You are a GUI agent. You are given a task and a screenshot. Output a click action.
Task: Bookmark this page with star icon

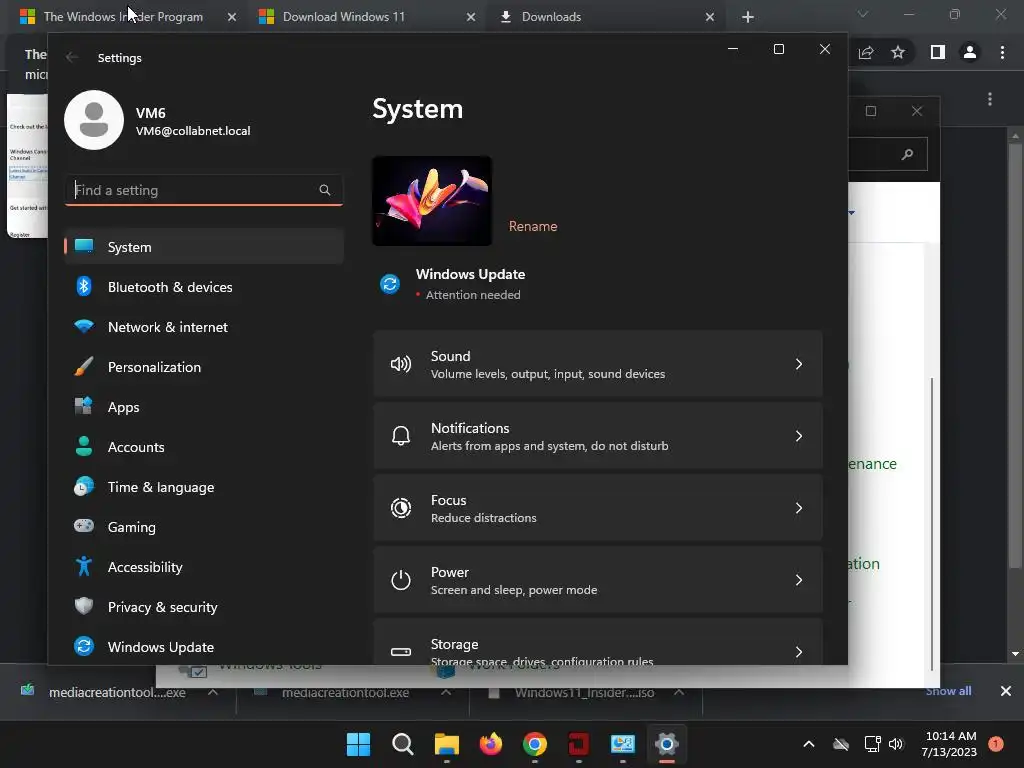click(898, 52)
